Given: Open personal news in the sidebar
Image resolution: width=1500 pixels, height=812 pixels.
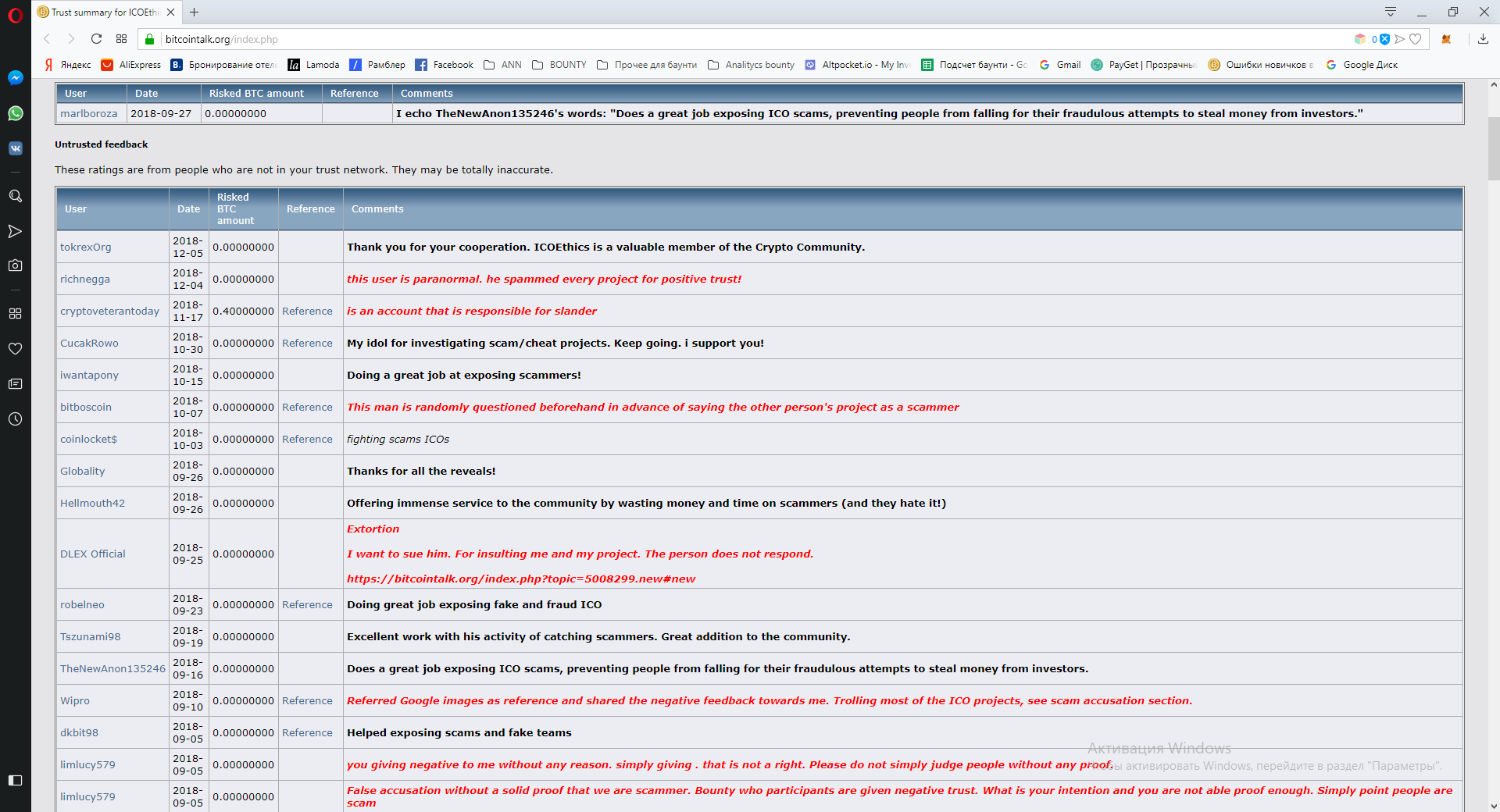Looking at the screenshot, I should coord(15,384).
